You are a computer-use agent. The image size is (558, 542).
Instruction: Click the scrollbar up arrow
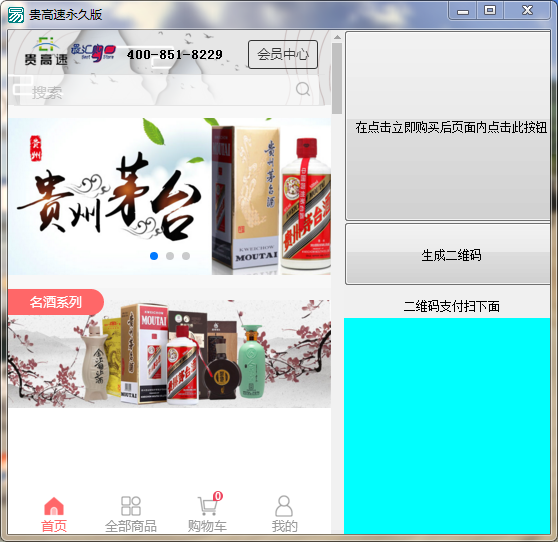click(337, 37)
